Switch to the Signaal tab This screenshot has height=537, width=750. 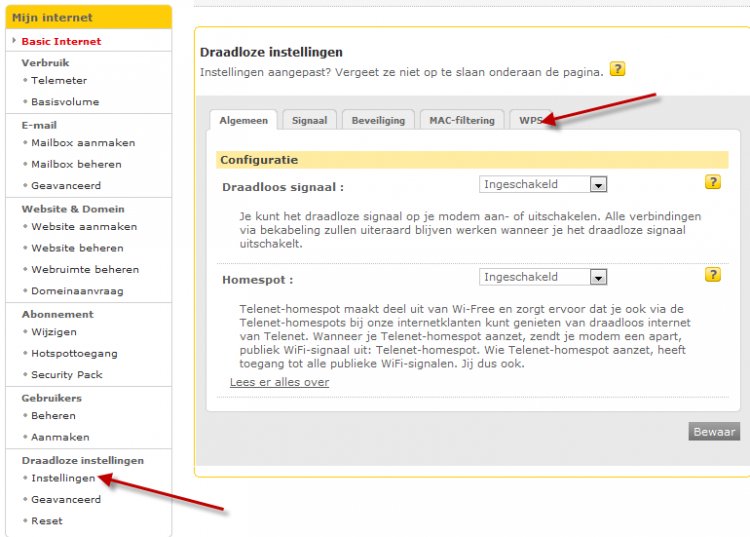click(x=309, y=120)
